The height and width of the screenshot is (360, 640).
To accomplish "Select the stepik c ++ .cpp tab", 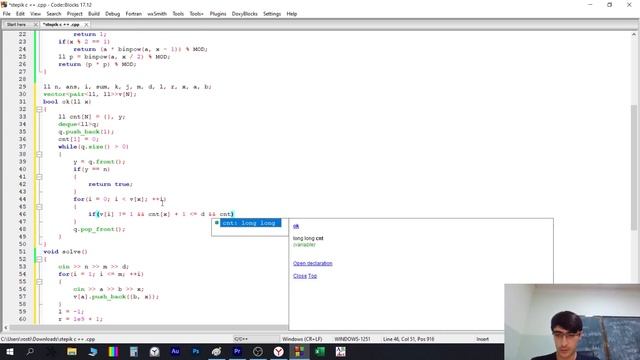I will (61, 25).
